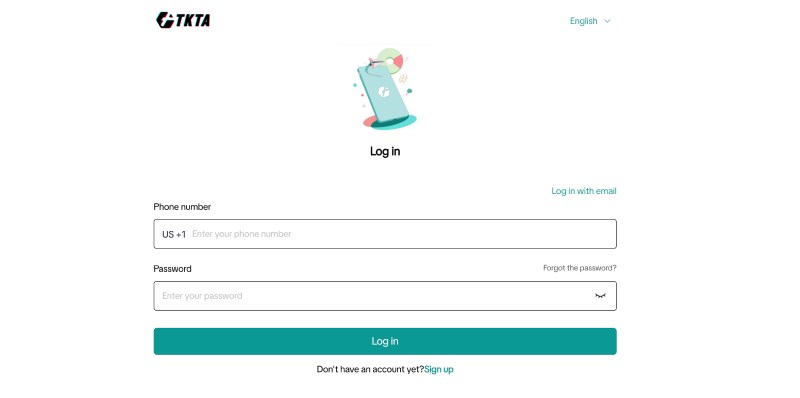Open the English language dropdown
The width and height of the screenshot is (800, 398).
[590, 21]
